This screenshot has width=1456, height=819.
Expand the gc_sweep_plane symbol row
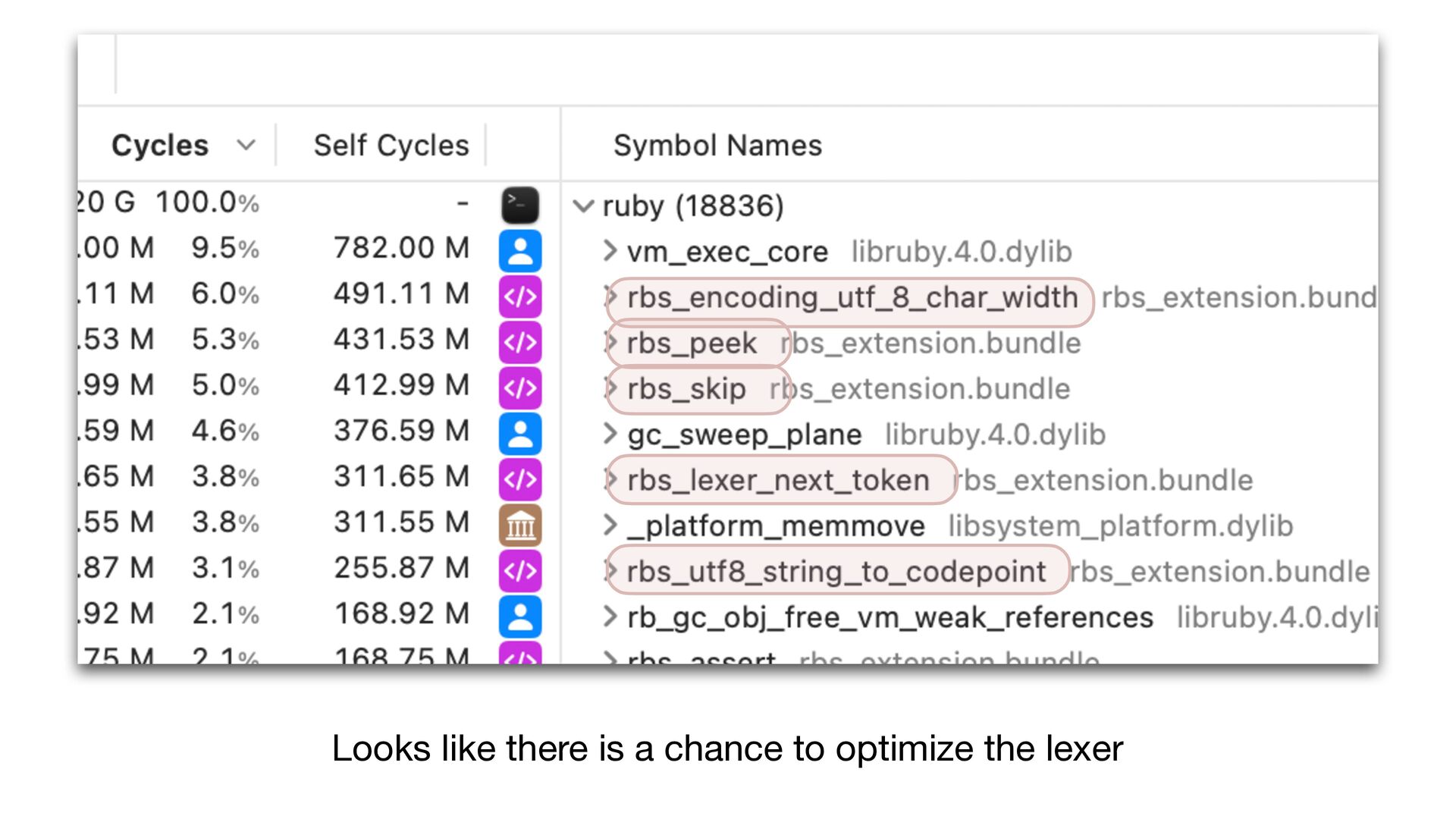coord(610,434)
